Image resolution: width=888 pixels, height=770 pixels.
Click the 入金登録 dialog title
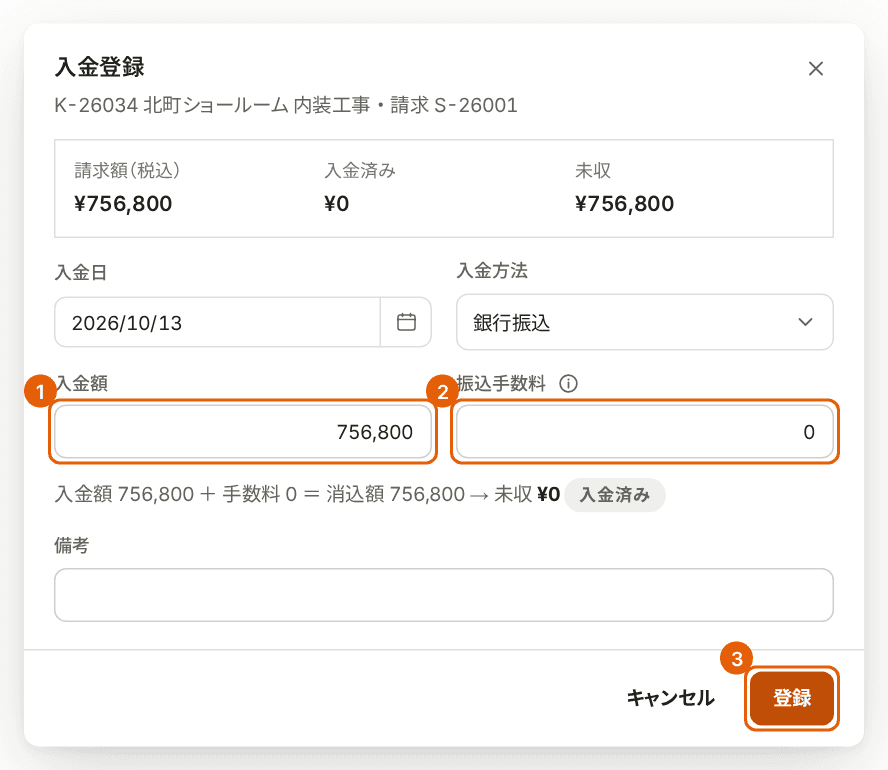point(100,67)
